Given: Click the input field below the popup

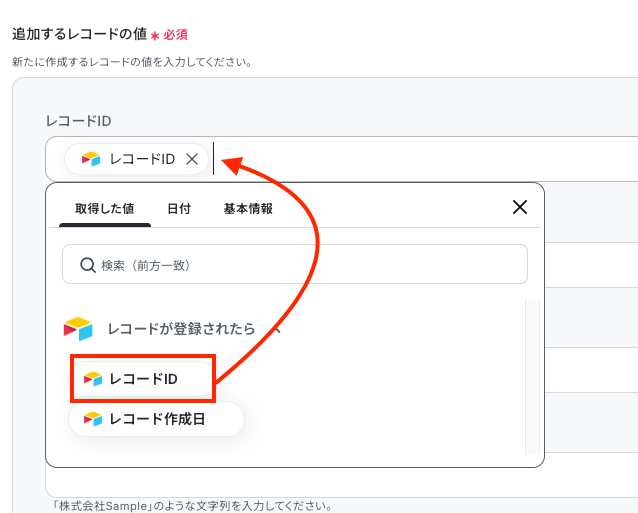Looking at the screenshot, I should point(342,482).
